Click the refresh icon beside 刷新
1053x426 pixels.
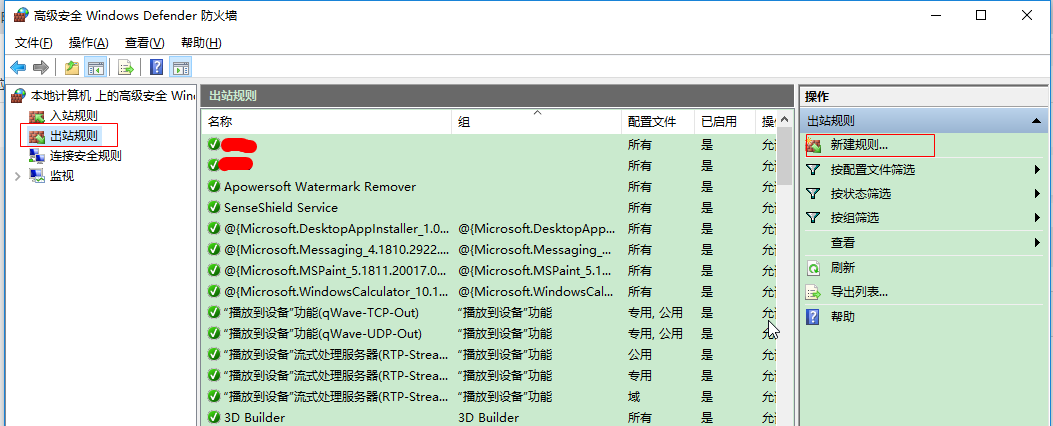(813, 268)
